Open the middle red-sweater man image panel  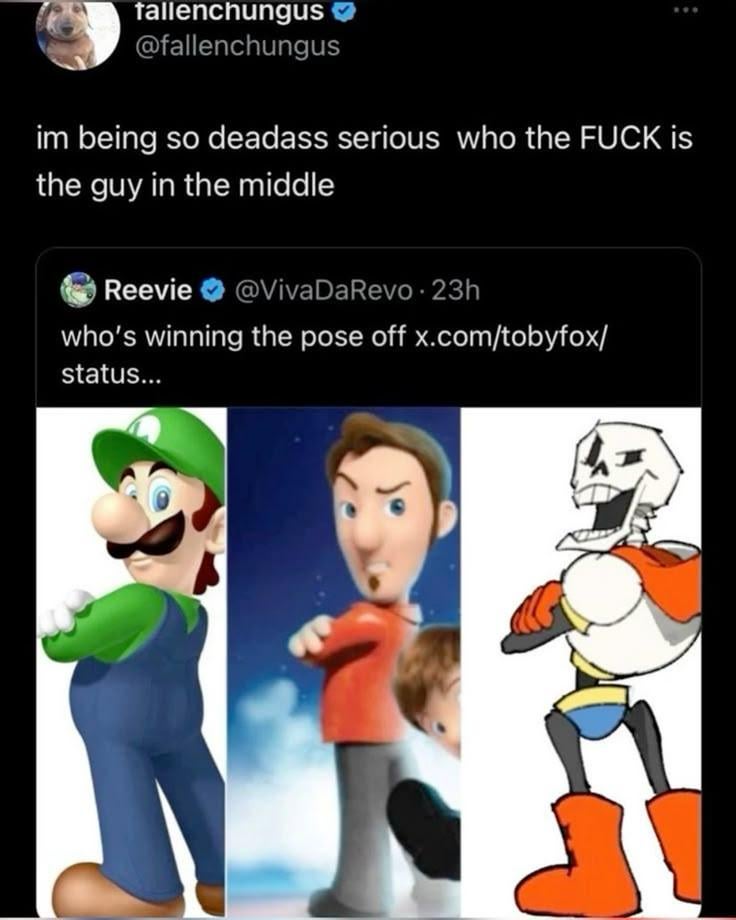point(343,660)
